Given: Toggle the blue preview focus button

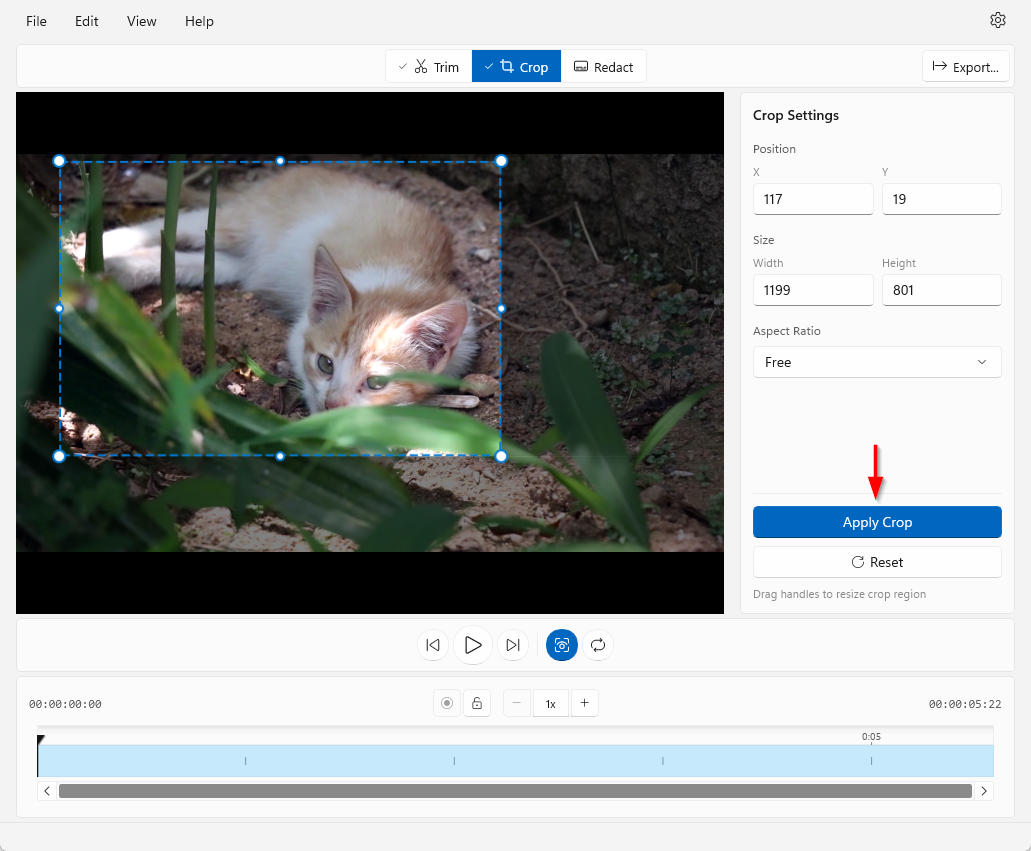Looking at the screenshot, I should coord(562,645).
